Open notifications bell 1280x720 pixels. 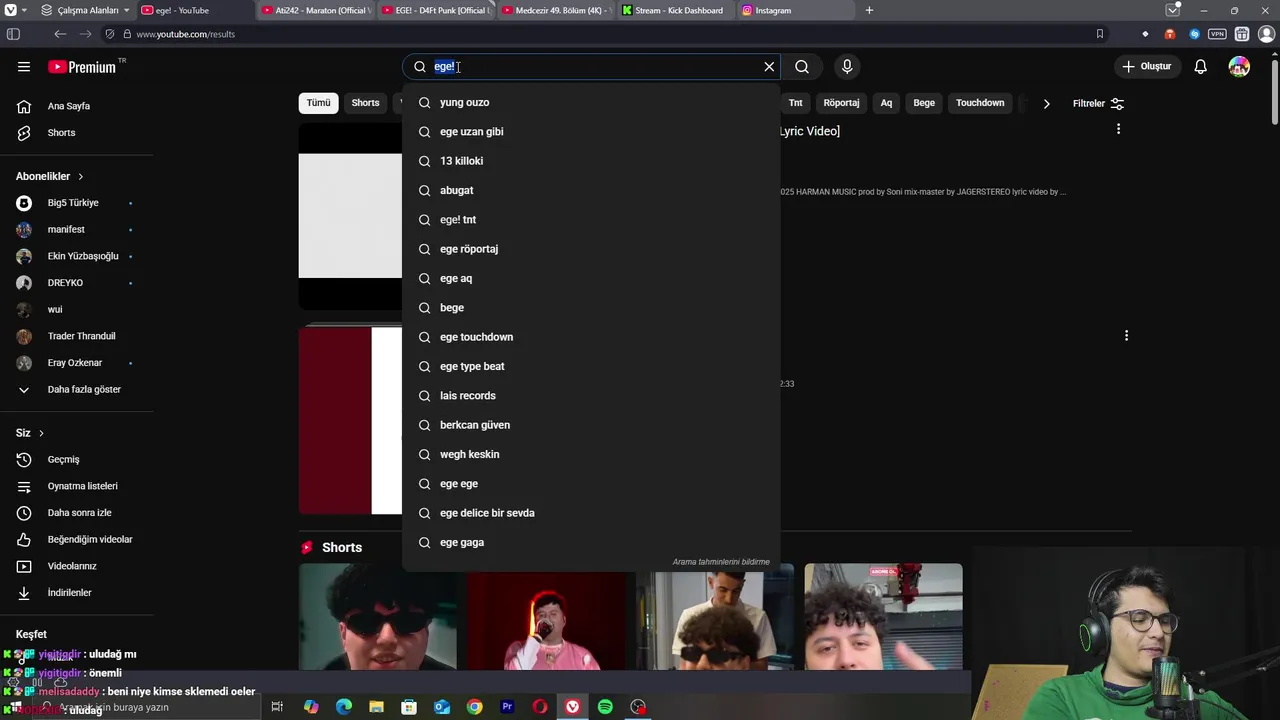(1201, 67)
